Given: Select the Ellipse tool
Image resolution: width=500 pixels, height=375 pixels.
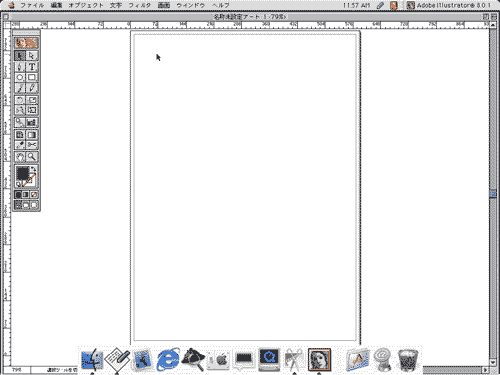Looking at the screenshot, I should point(20,78).
